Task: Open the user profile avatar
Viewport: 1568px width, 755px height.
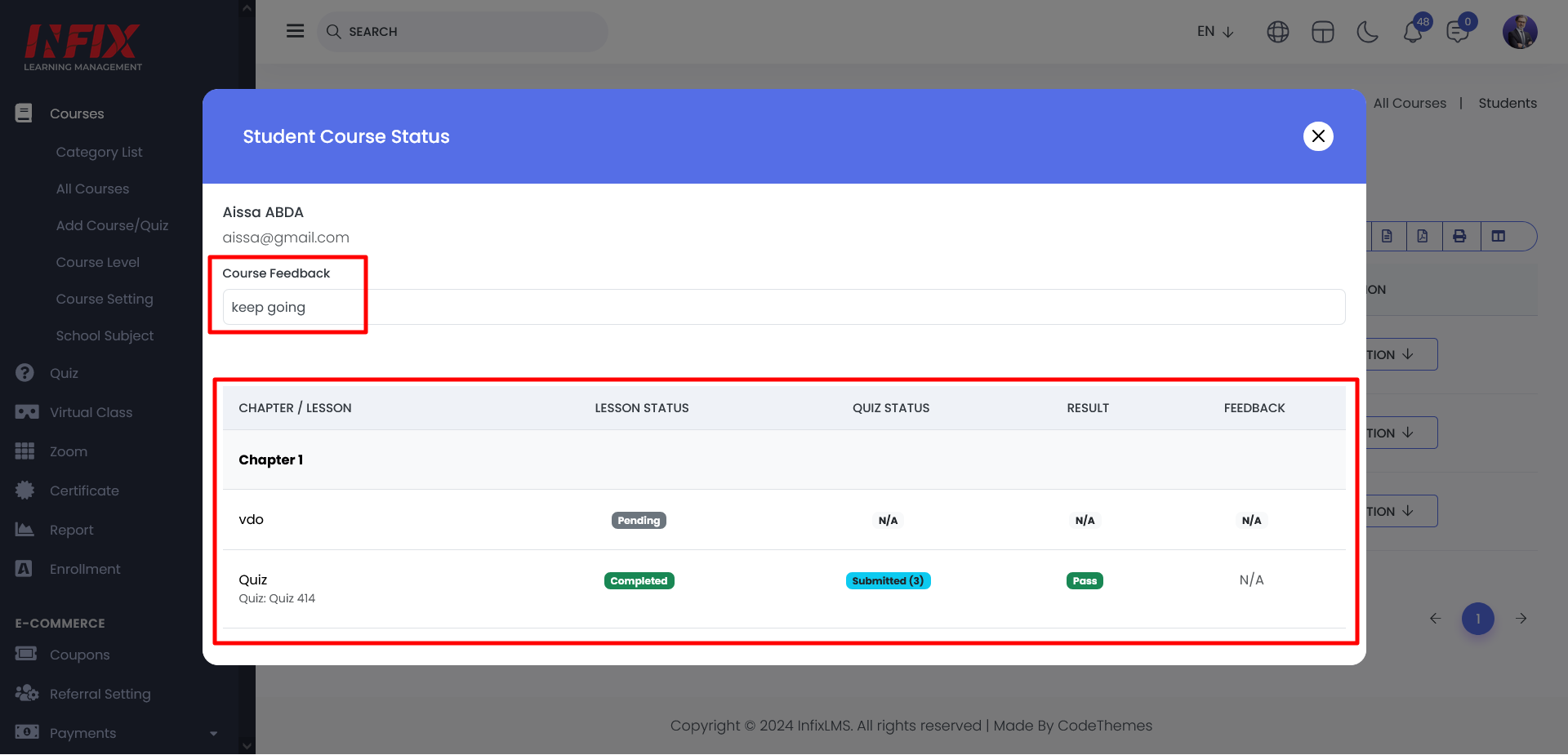Action: 1519,32
